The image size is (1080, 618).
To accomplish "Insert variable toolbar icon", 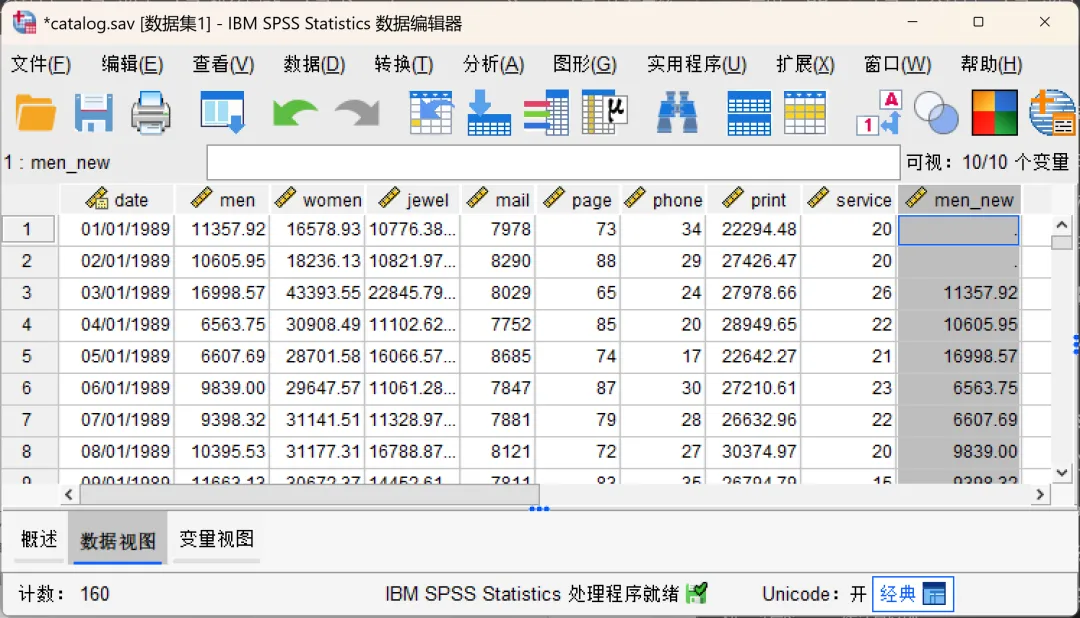I will click(x=804, y=112).
